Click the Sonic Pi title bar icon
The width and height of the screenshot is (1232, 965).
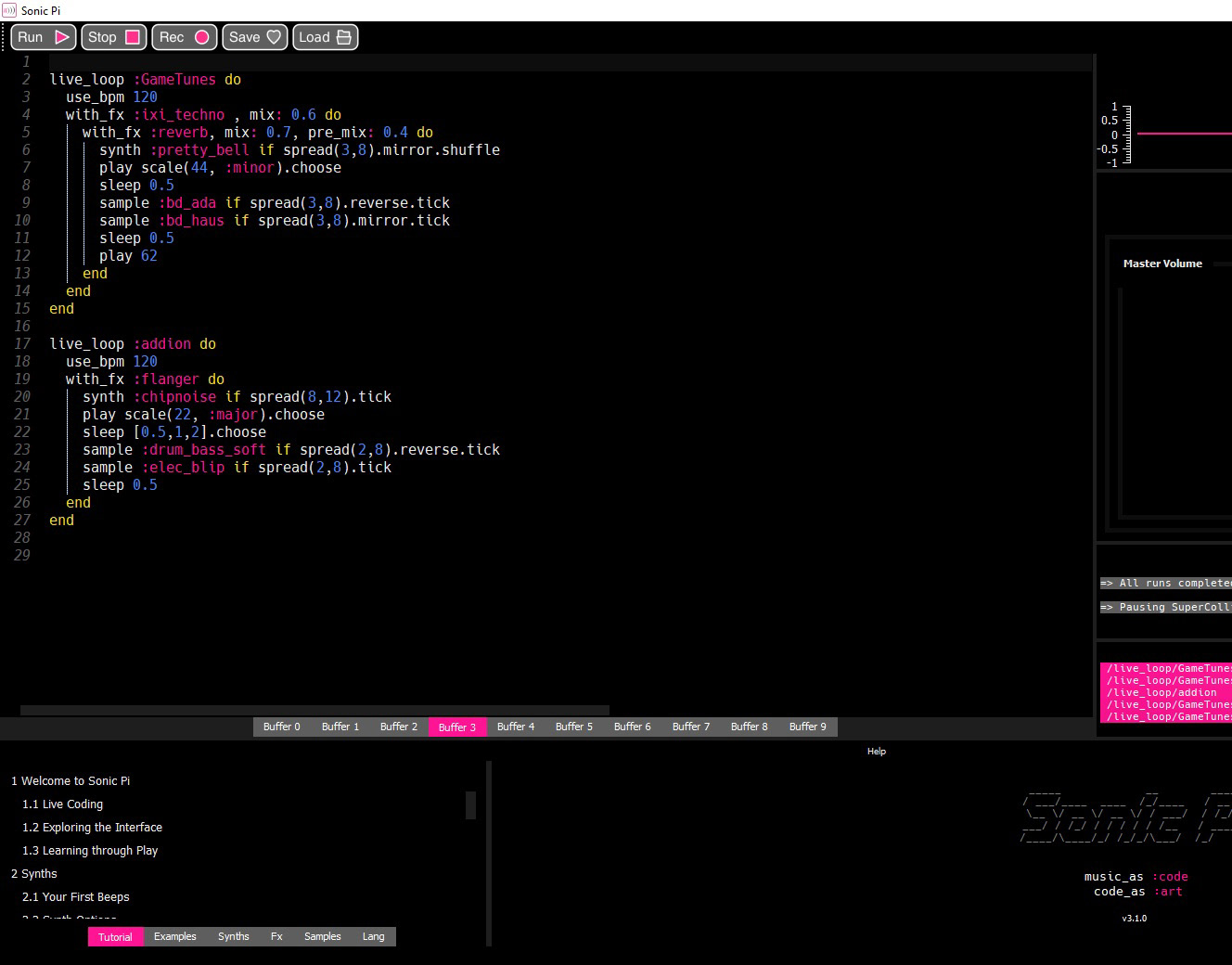click(9, 10)
